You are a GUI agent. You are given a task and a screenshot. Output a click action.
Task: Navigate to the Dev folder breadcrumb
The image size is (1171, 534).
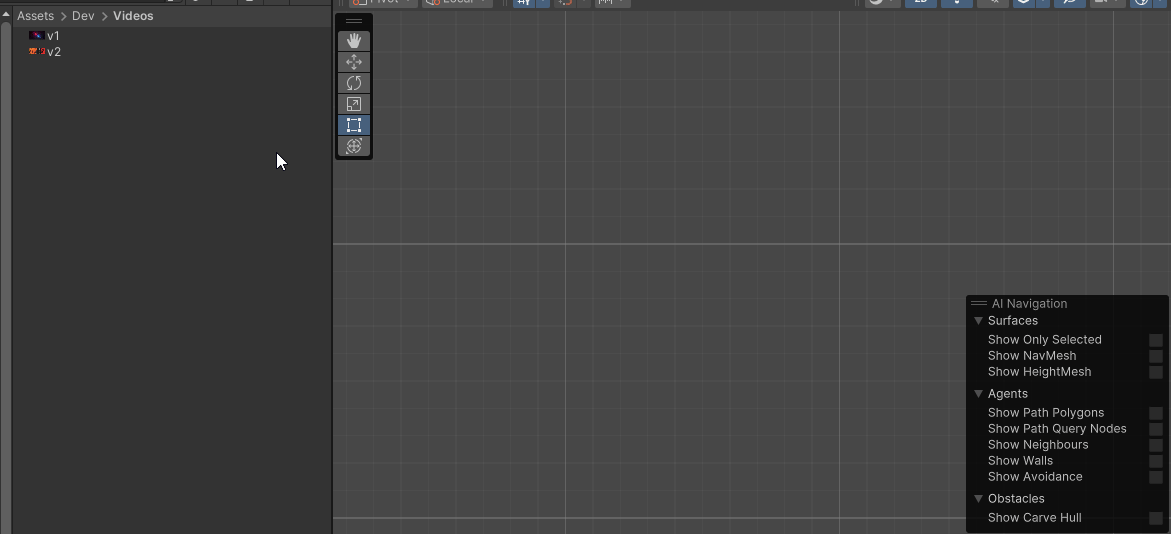83,16
